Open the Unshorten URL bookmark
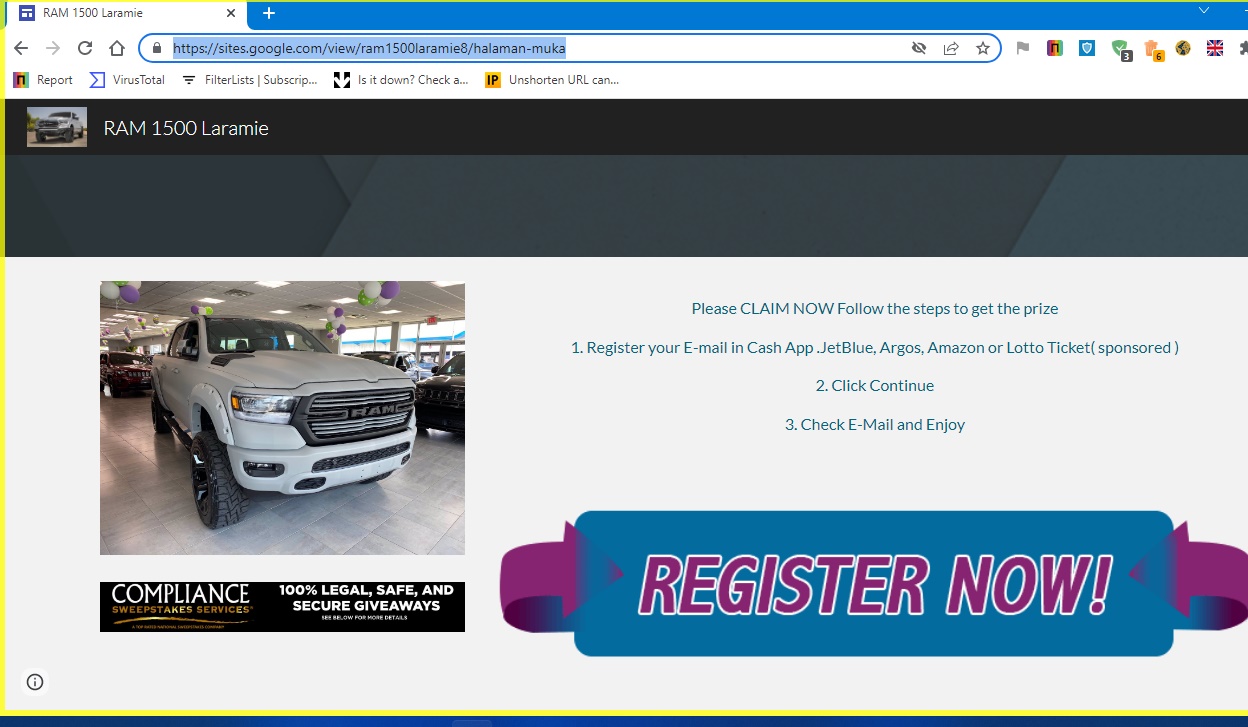1248x727 pixels. (552, 80)
